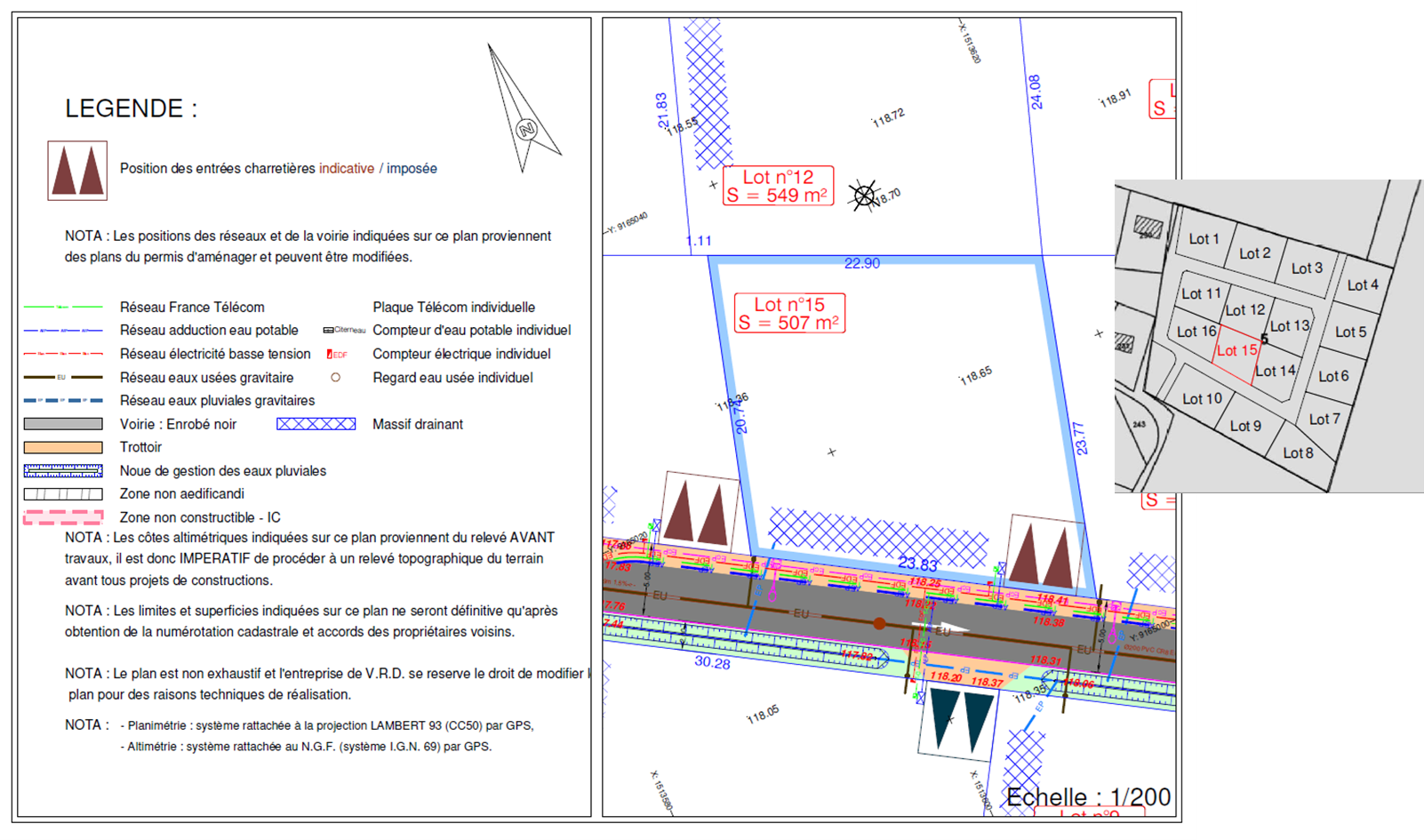The image size is (1424, 840).
Task: Click the 118.05 elevation below the road
Action: [x=763, y=713]
